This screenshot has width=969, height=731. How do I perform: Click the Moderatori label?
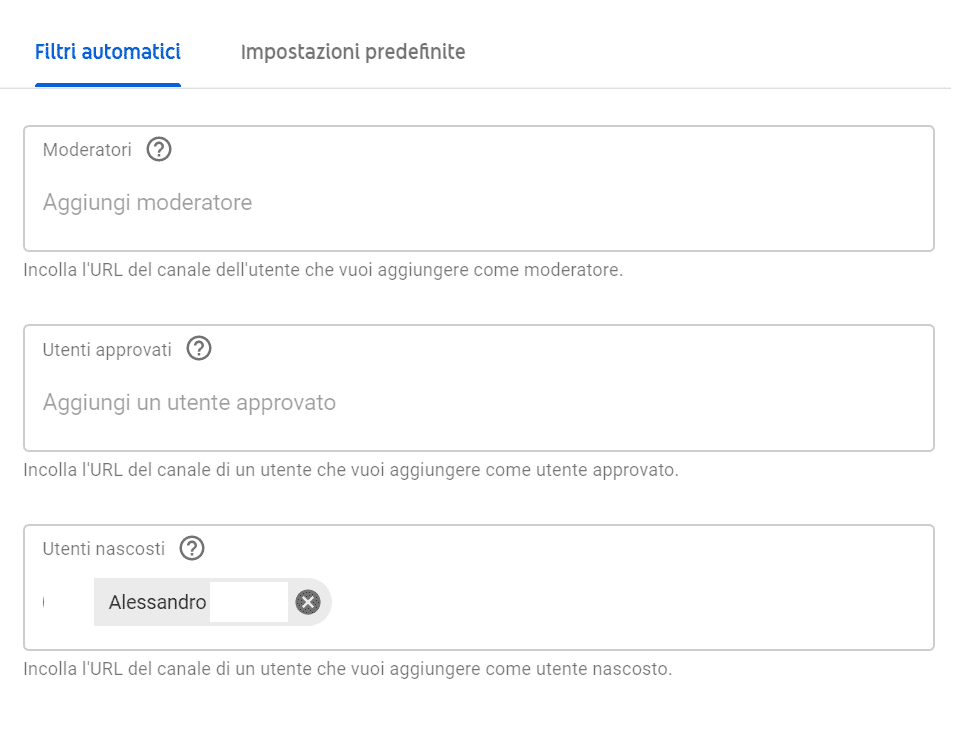tap(87, 150)
